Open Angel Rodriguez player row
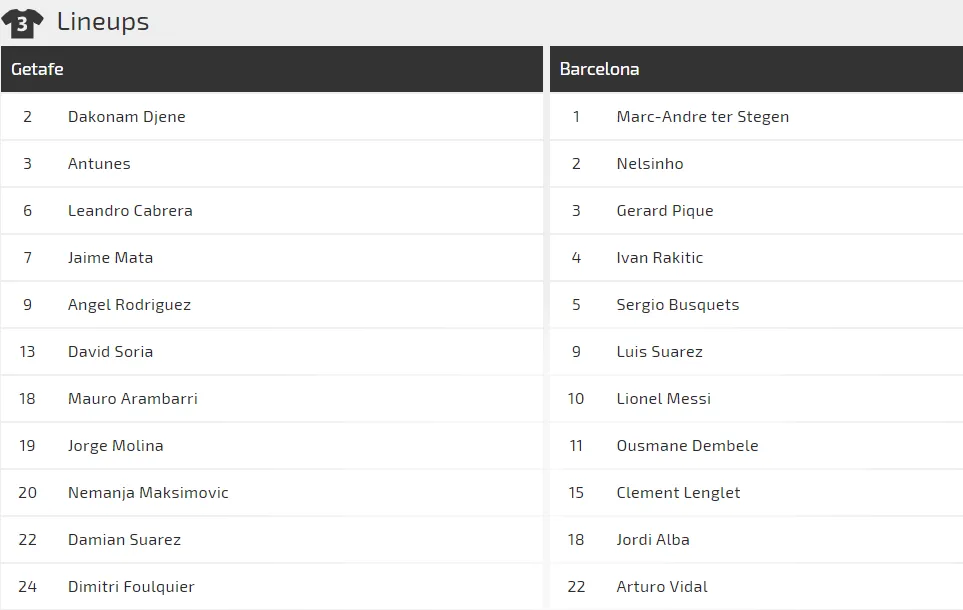The height and width of the screenshot is (610, 963). [x=129, y=305]
